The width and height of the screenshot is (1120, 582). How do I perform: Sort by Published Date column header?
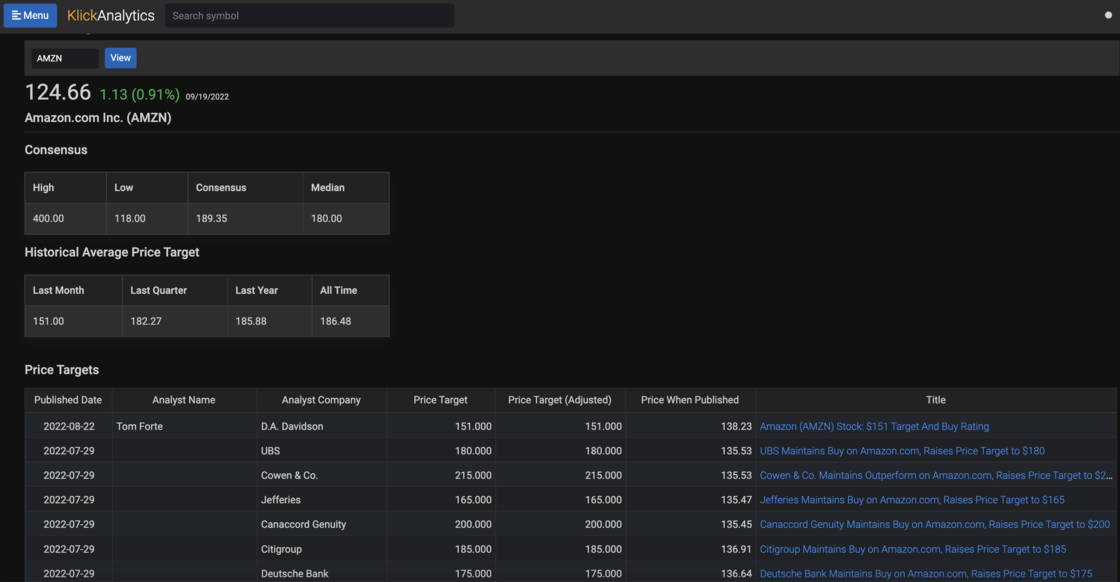(68, 400)
